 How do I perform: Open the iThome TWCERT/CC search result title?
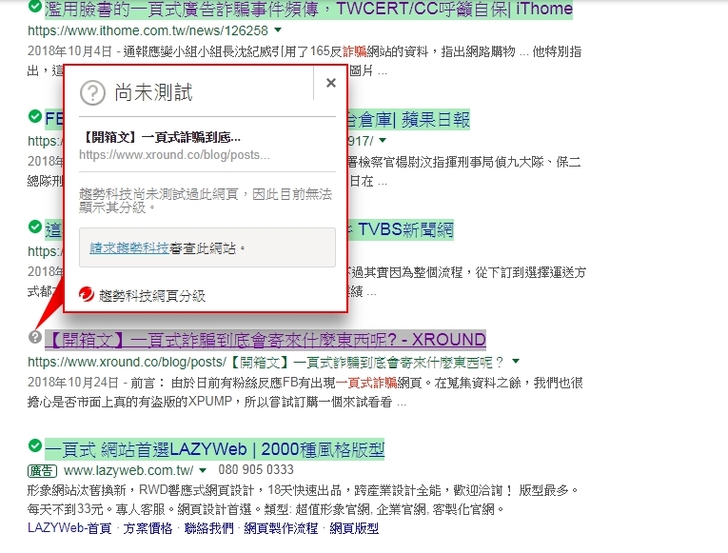309,9
